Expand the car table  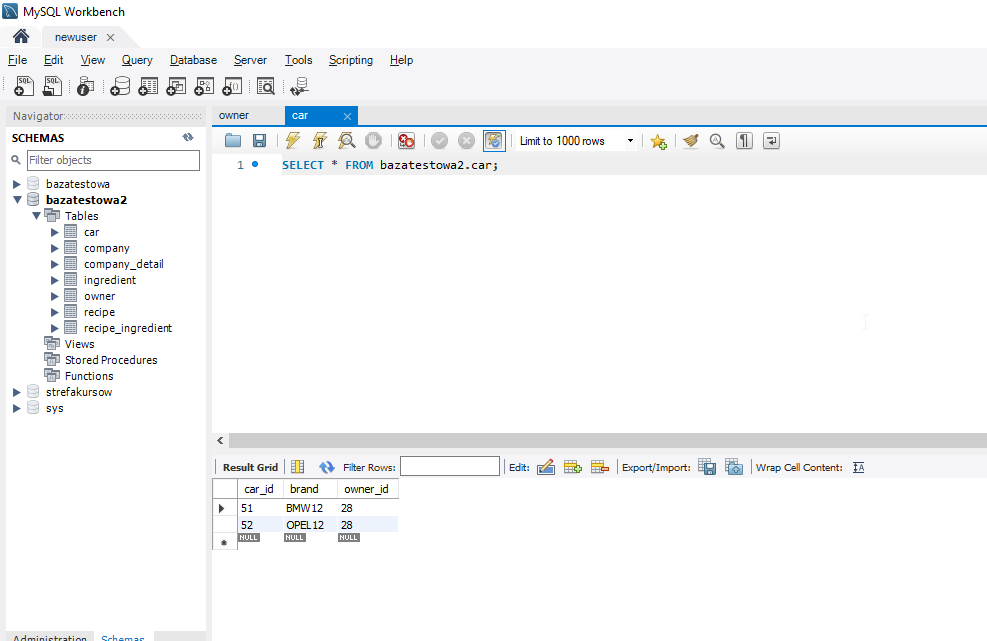click(55, 232)
